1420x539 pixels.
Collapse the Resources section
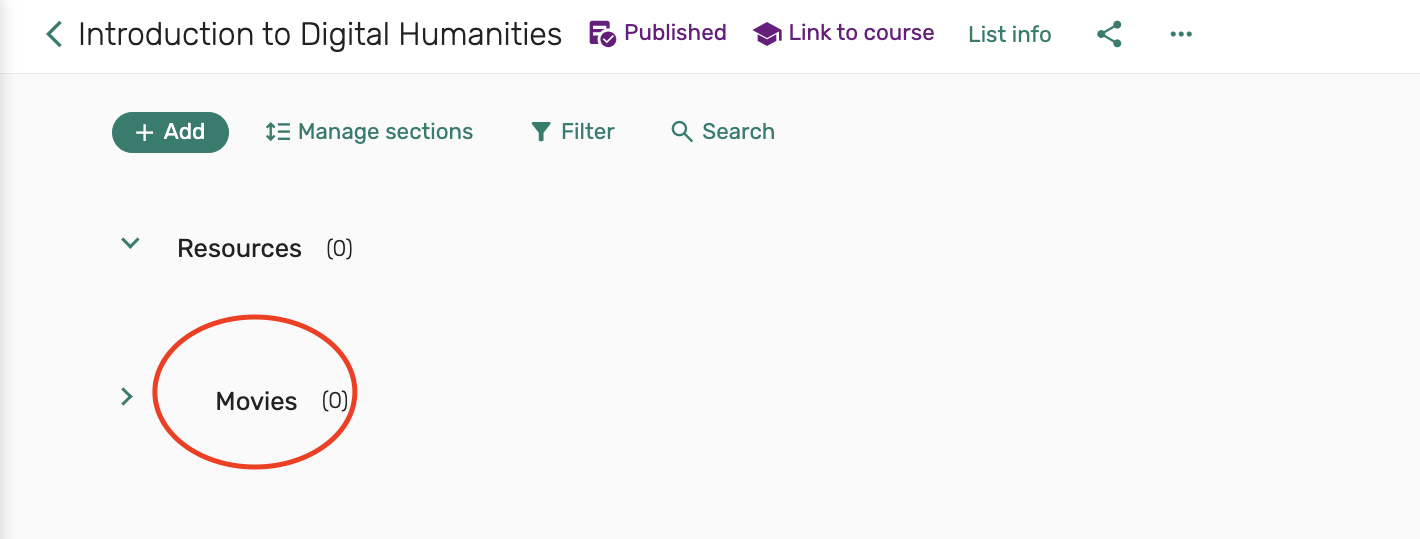coord(130,243)
